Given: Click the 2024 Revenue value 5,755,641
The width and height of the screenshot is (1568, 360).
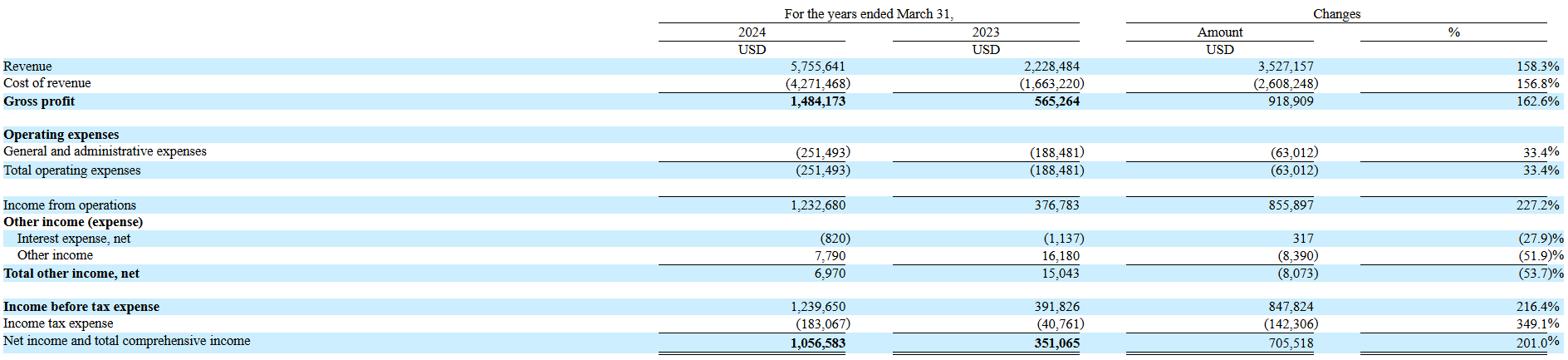Looking at the screenshot, I should [x=817, y=67].
